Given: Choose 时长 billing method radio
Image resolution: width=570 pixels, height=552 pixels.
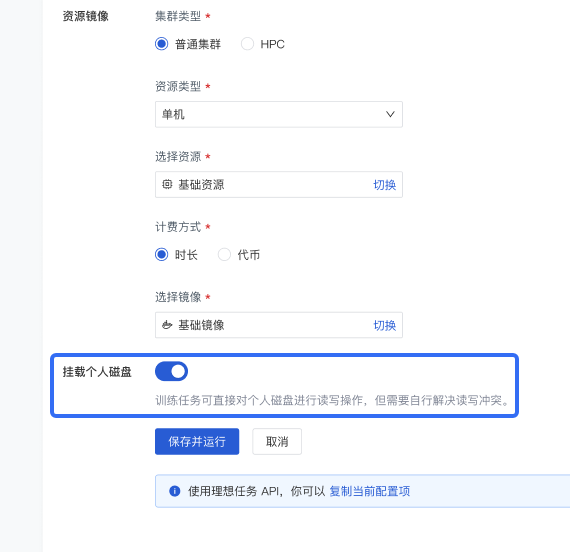Looking at the screenshot, I should tap(161, 255).
